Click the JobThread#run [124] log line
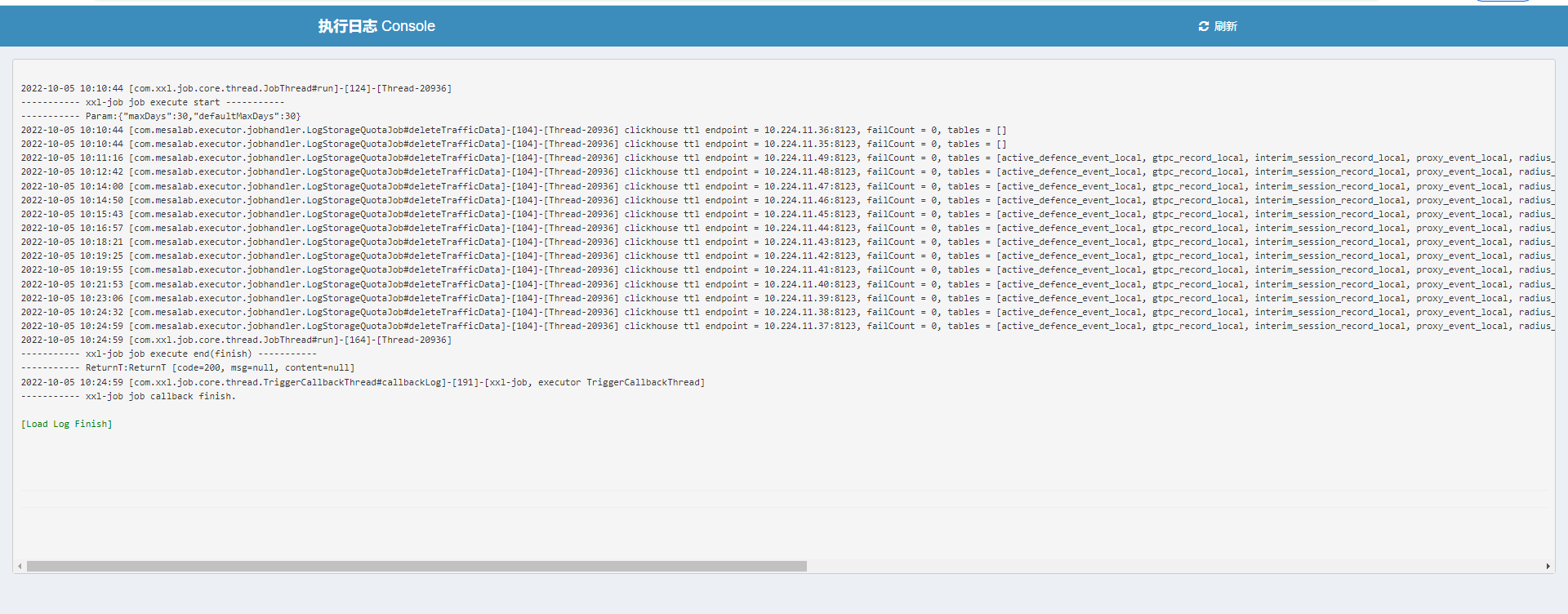The width and height of the screenshot is (1568, 614). tap(236, 88)
